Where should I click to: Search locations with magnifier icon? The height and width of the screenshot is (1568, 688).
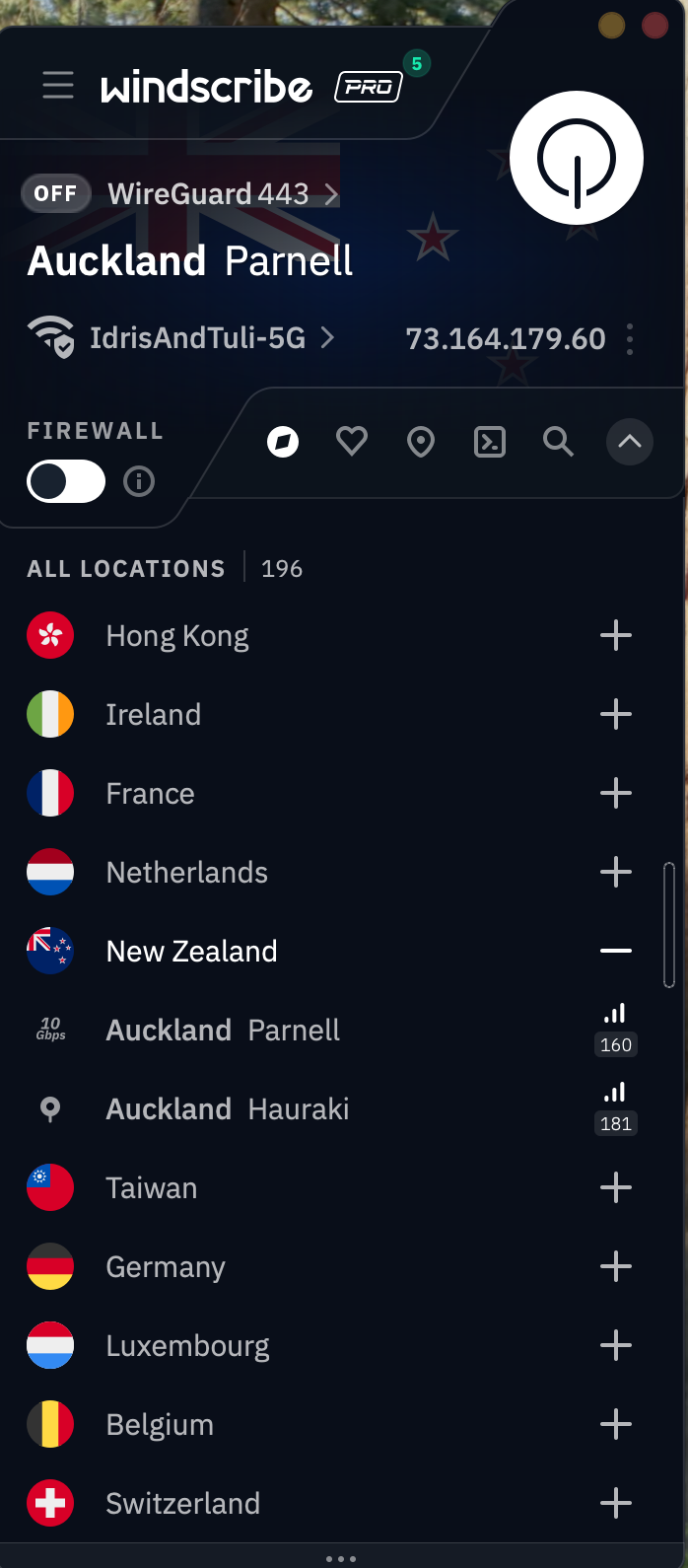tap(558, 442)
